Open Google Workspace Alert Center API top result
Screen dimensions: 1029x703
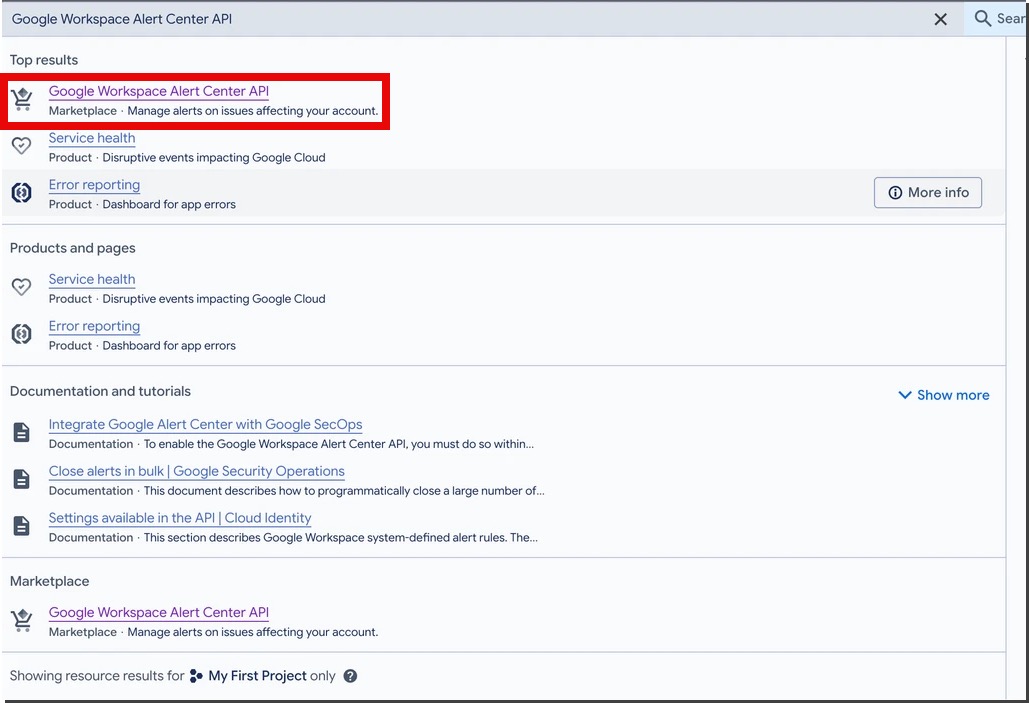[x=159, y=91]
